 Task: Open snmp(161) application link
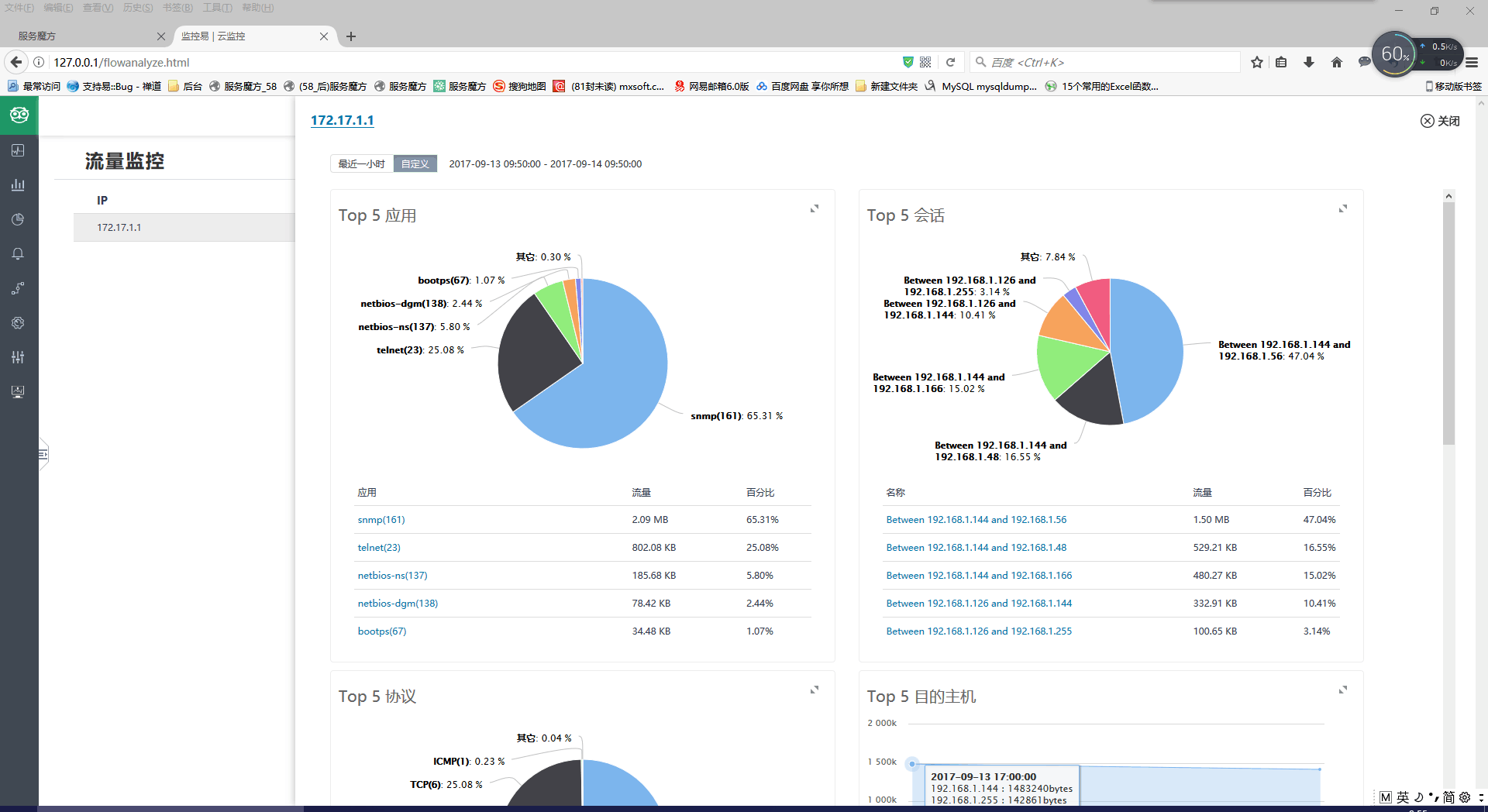click(381, 520)
